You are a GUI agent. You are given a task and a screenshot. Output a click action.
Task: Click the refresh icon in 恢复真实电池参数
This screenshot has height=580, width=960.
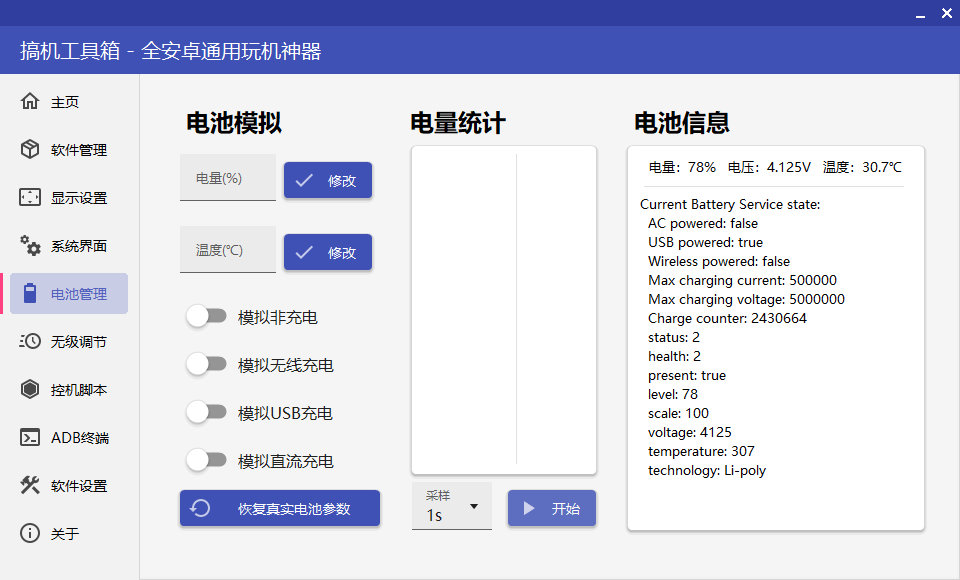200,508
